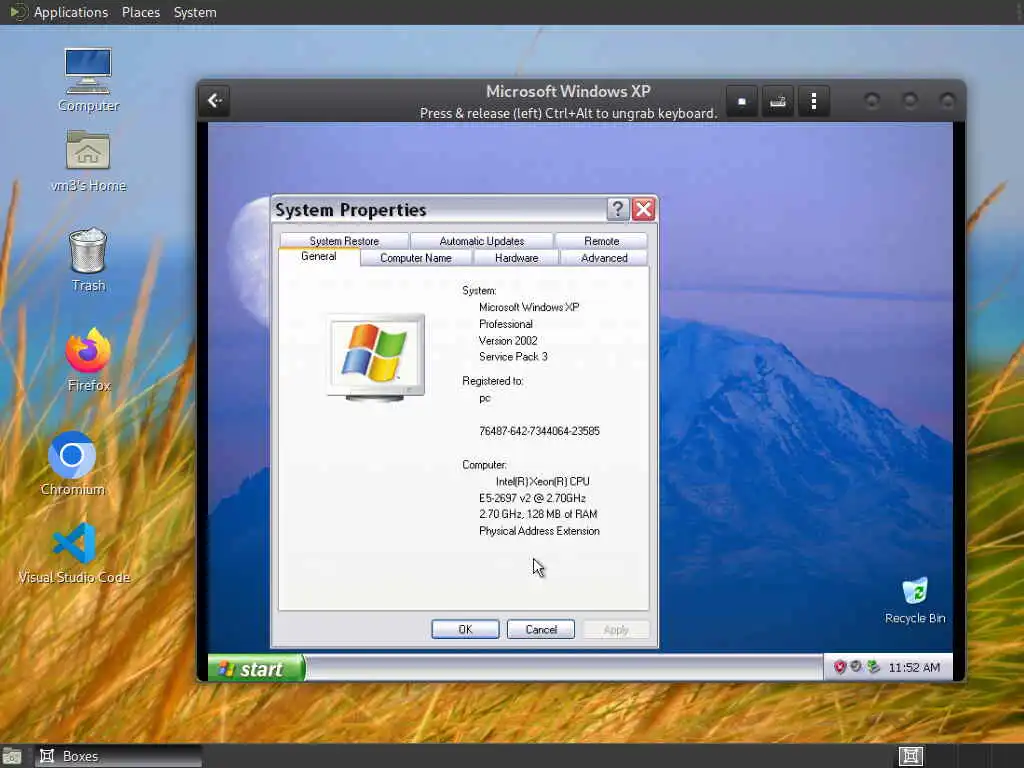Click the Windows XP logo monitor image
The width and height of the screenshot is (1024, 768).
click(x=376, y=357)
